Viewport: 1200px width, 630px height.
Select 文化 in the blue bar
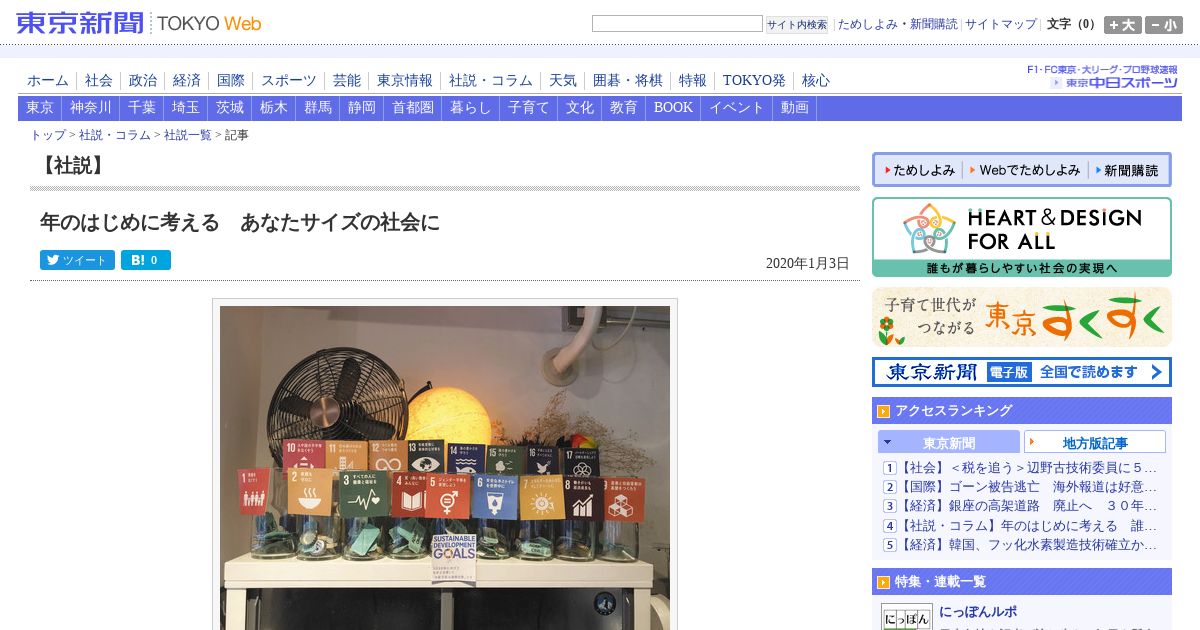[x=580, y=108]
